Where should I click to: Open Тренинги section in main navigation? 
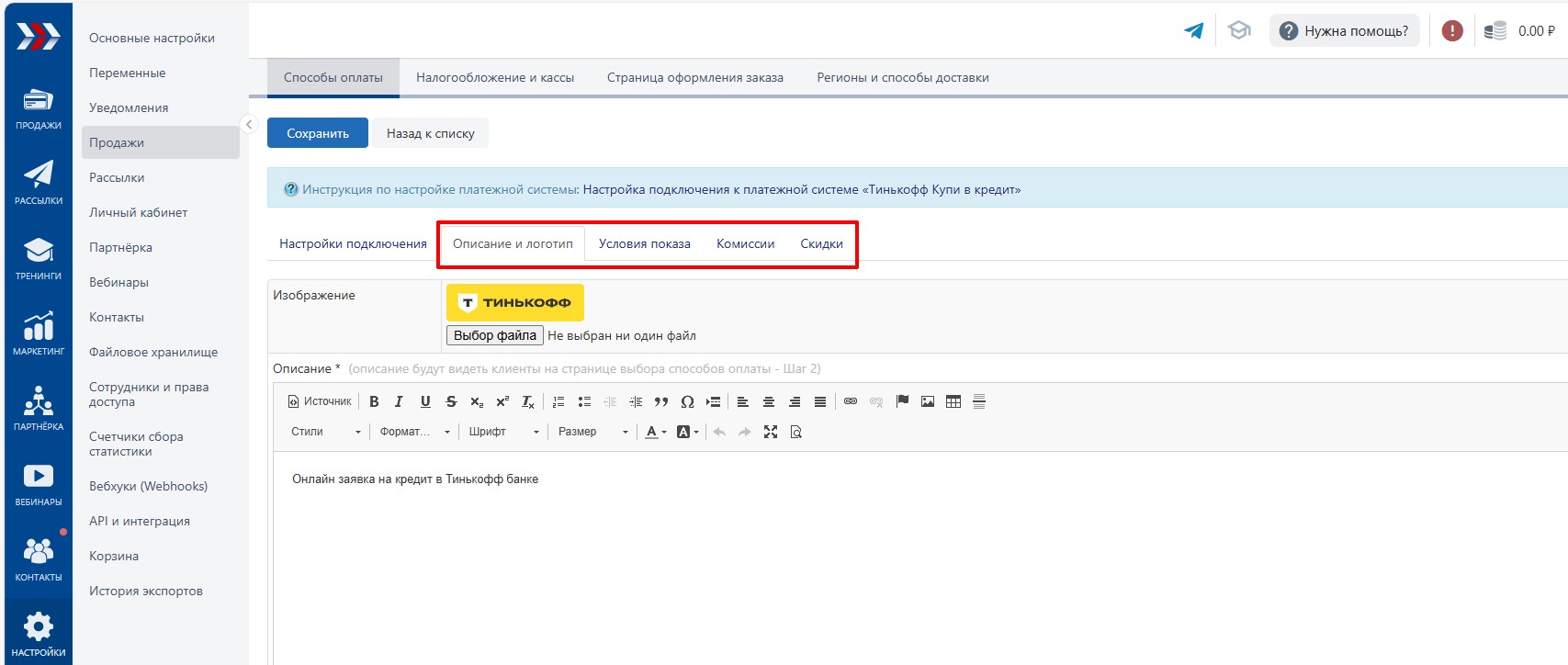39,258
